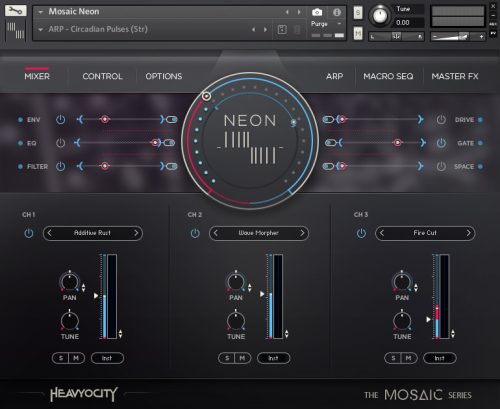Go to next instrument arrow beside Mosaic Neon
The height and width of the screenshot is (409, 500).
[x=299, y=12]
